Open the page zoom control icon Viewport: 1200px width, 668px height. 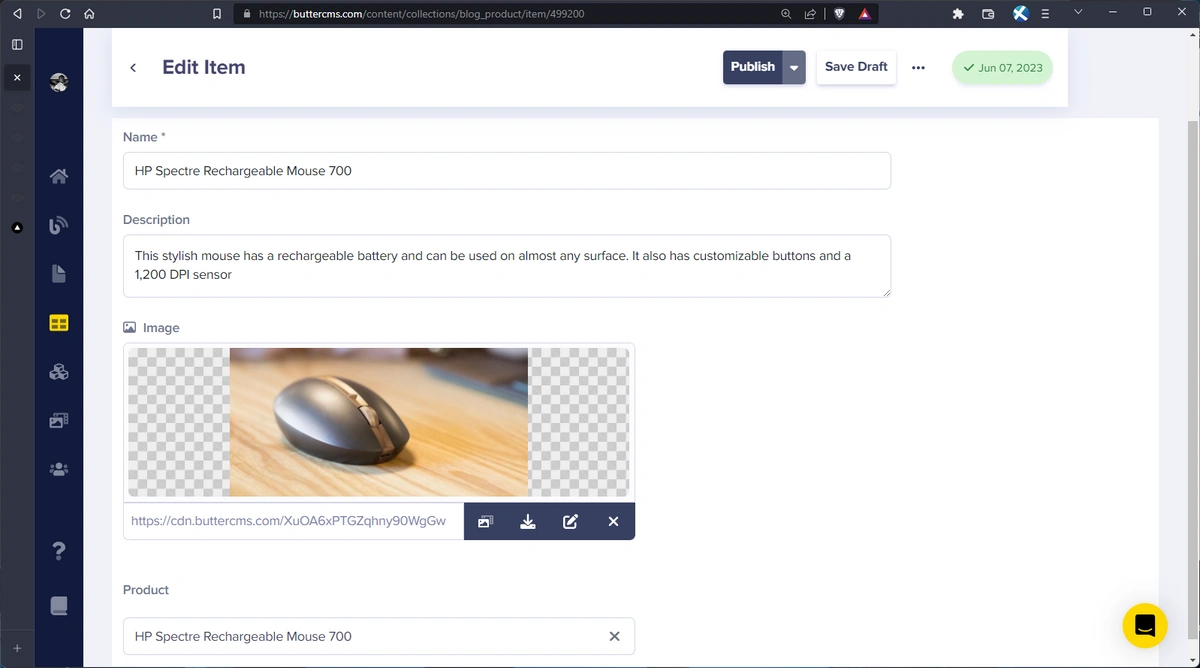(786, 14)
